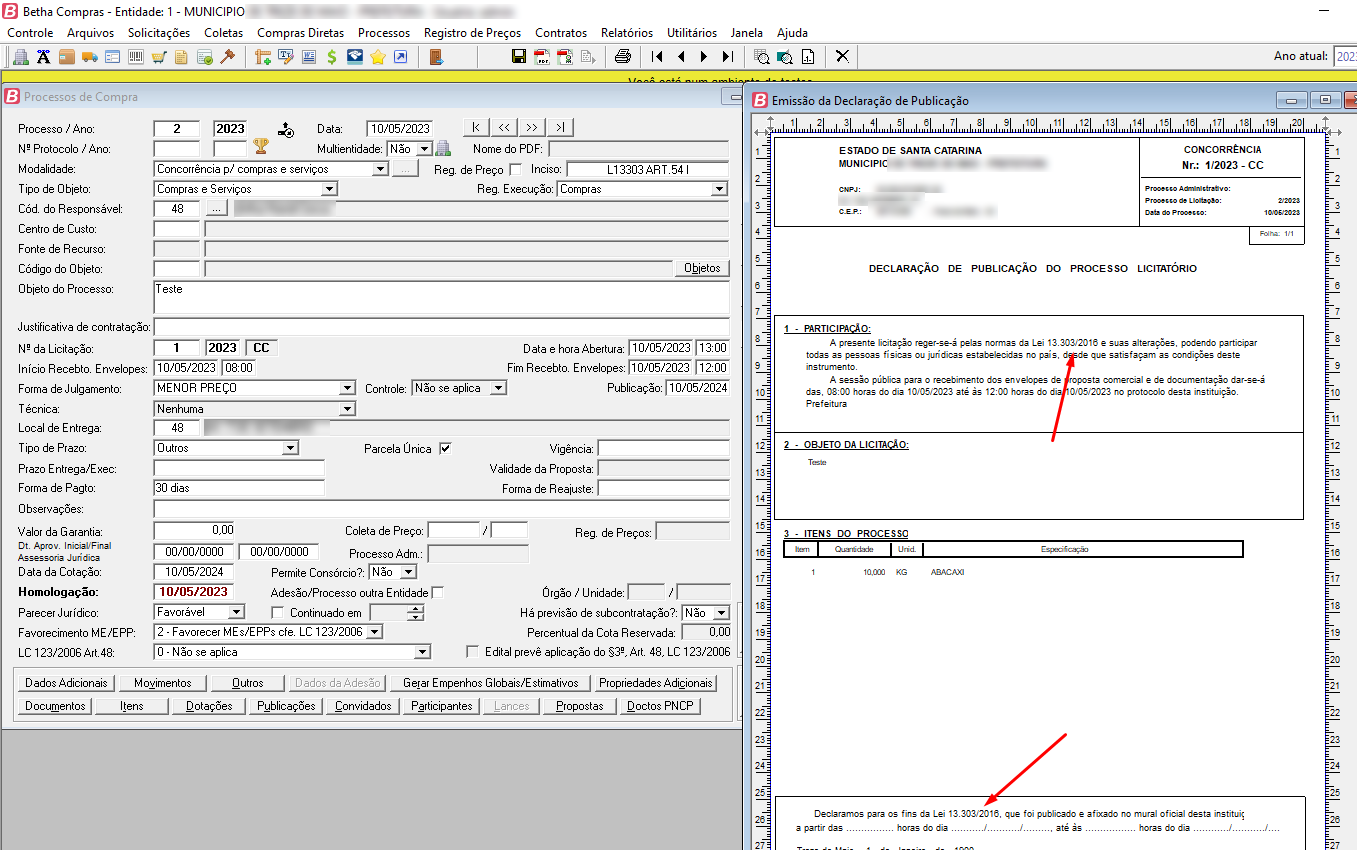Click the Objeto do Processo text area
Screen dimensions: 1357x850
pos(441,297)
